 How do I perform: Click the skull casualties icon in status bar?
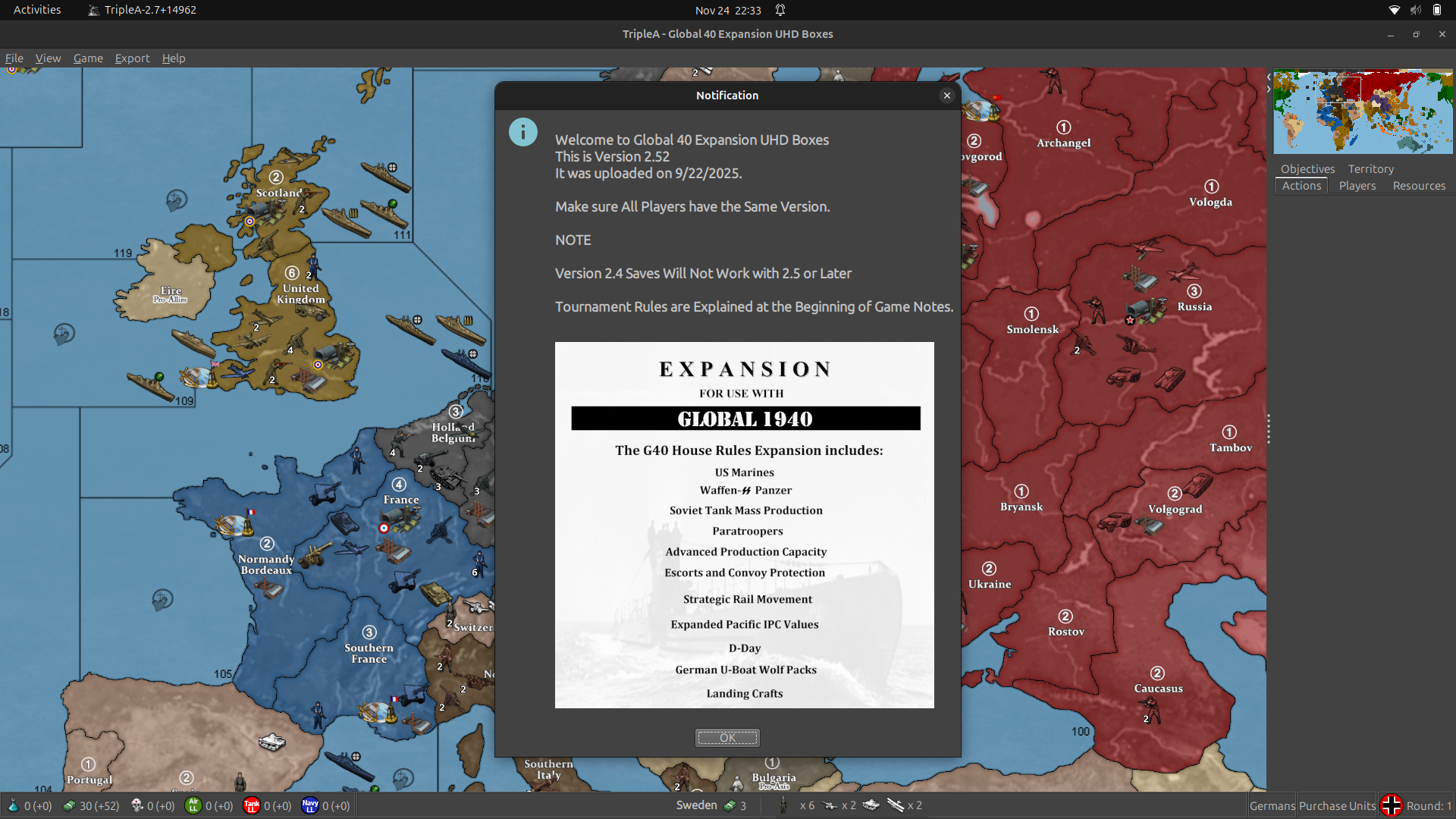click(137, 806)
